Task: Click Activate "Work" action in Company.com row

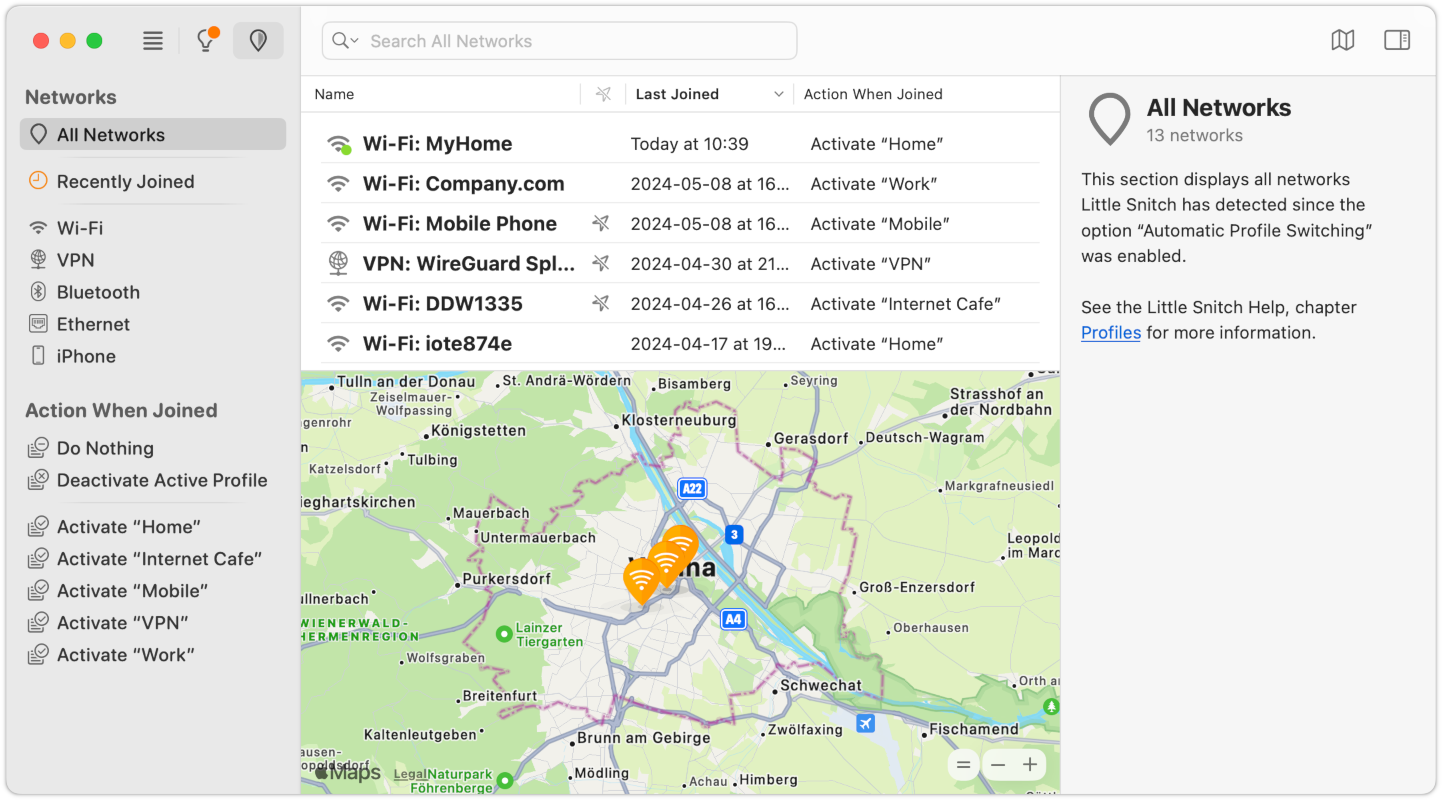Action: (873, 184)
